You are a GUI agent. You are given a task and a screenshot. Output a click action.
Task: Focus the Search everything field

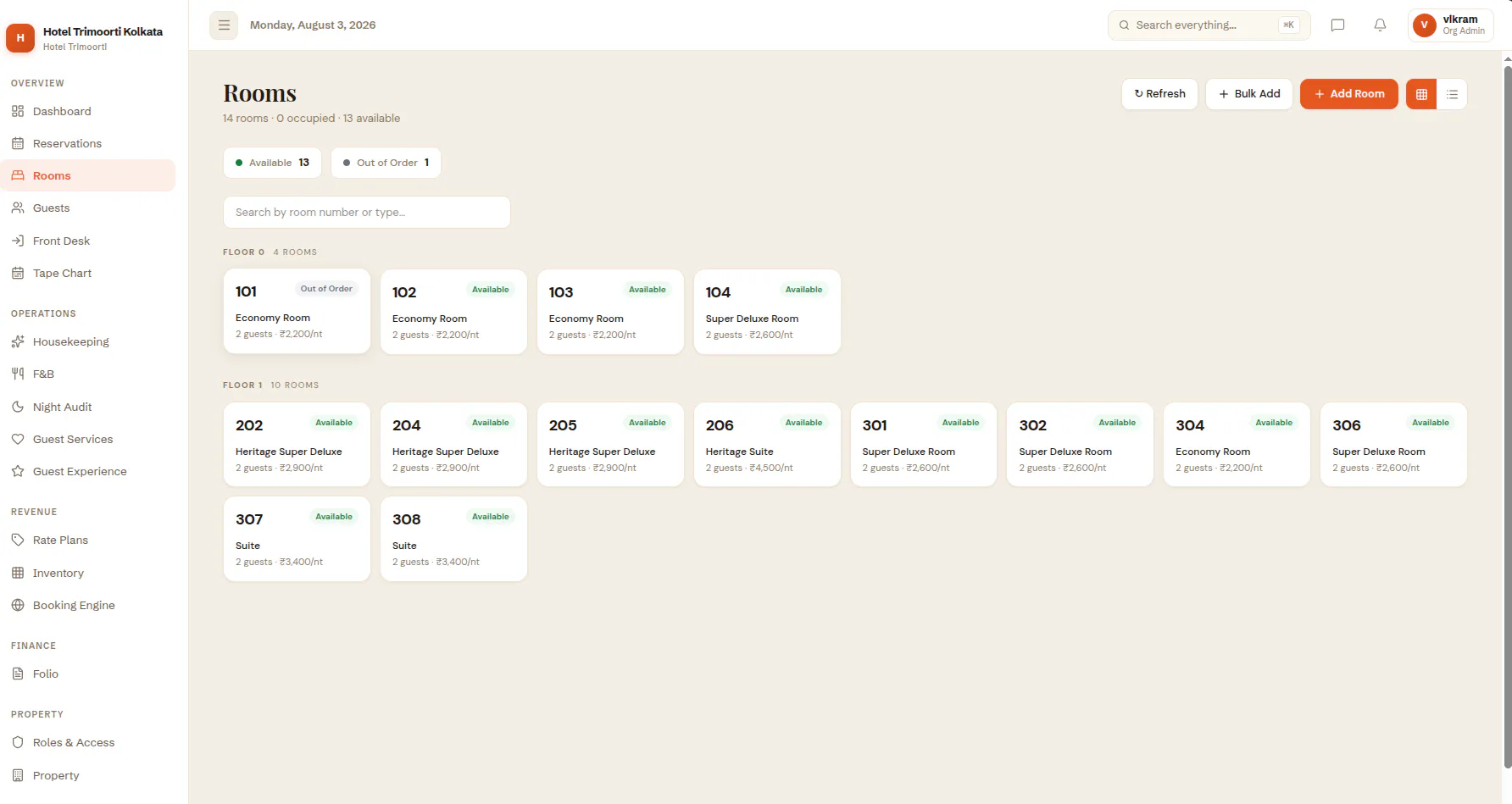pos(1209,25)
